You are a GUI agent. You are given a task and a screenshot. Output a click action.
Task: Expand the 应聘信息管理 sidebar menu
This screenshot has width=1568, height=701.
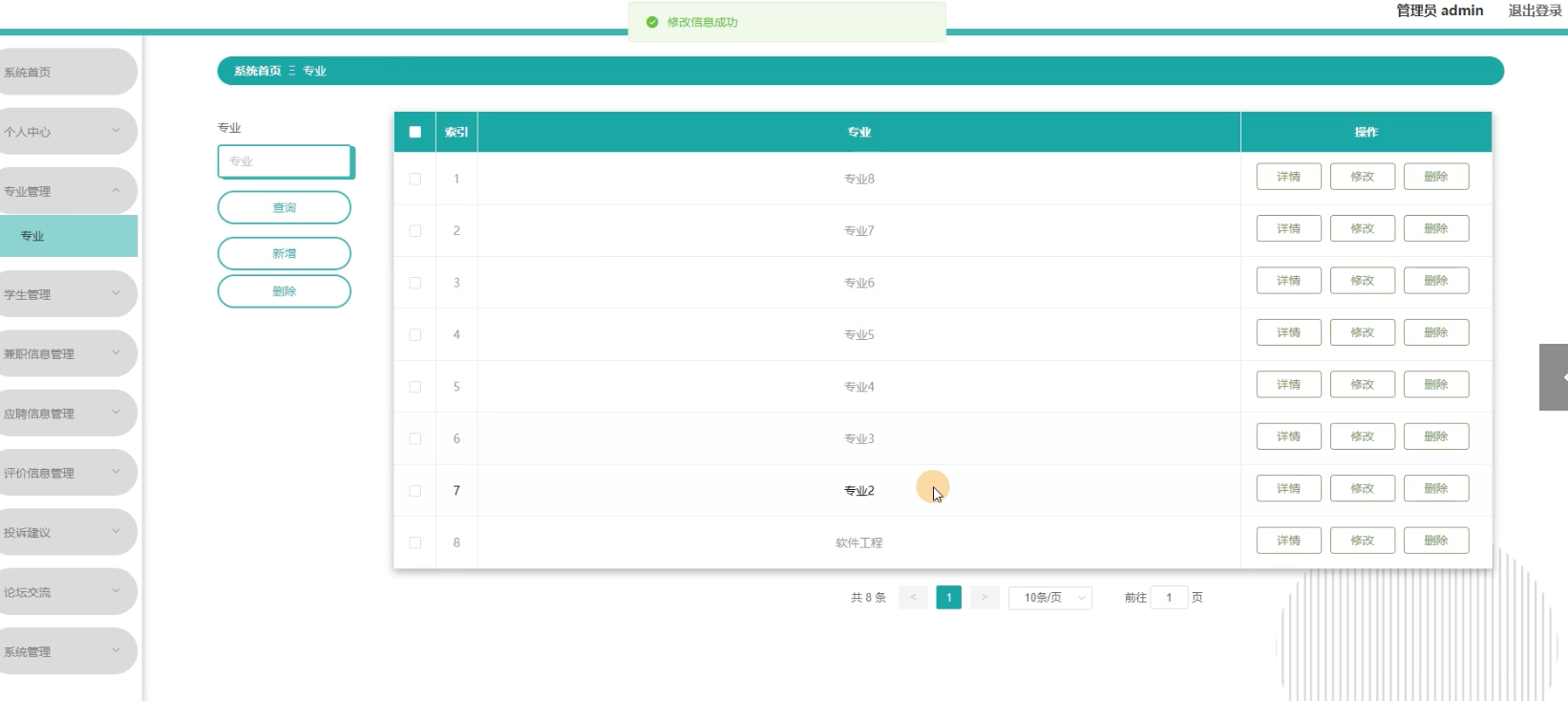coord(67,414)
